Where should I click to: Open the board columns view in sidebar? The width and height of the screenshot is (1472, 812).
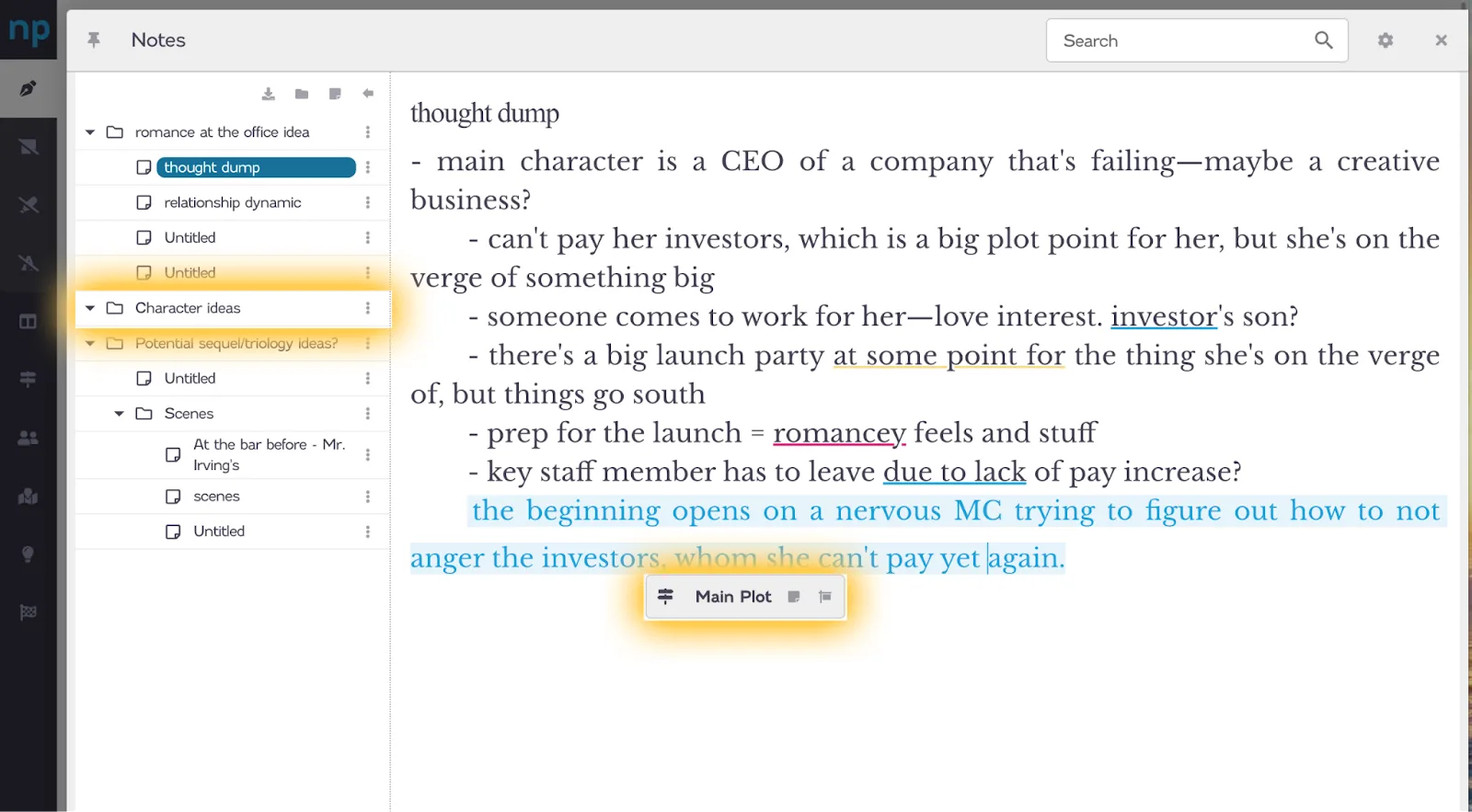28,321
